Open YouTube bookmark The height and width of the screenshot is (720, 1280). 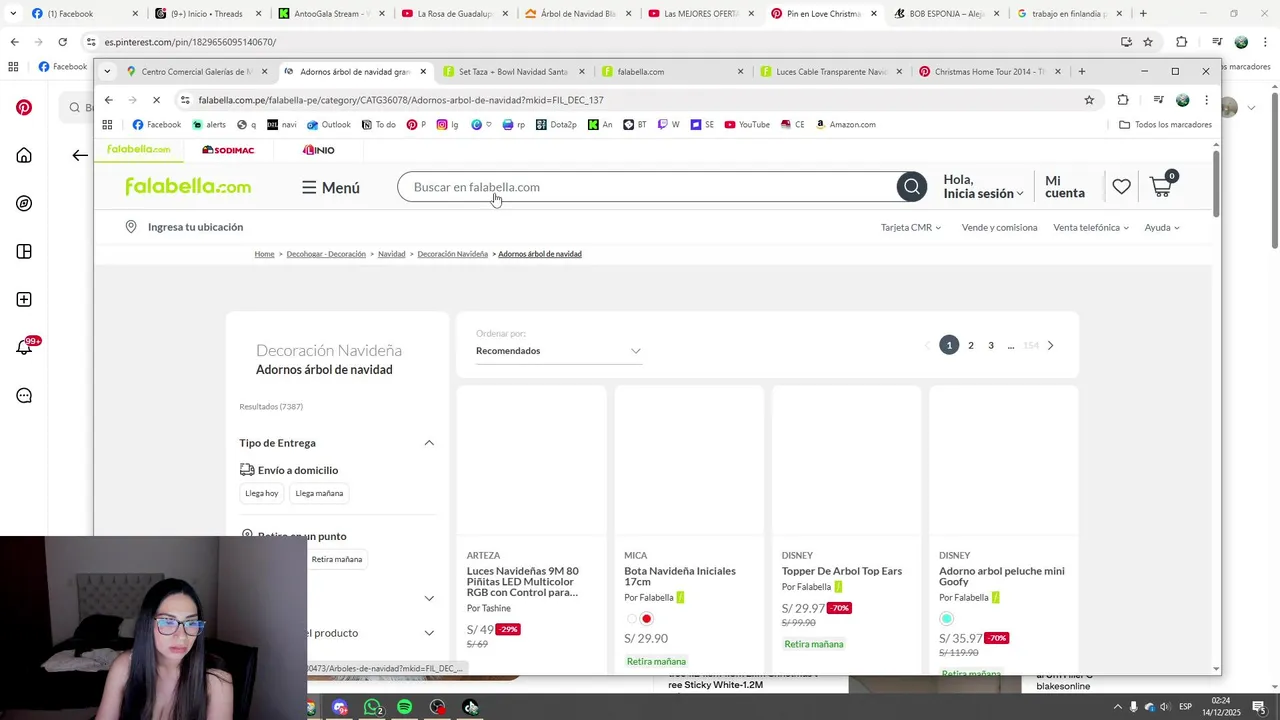[x=747, y=125]
